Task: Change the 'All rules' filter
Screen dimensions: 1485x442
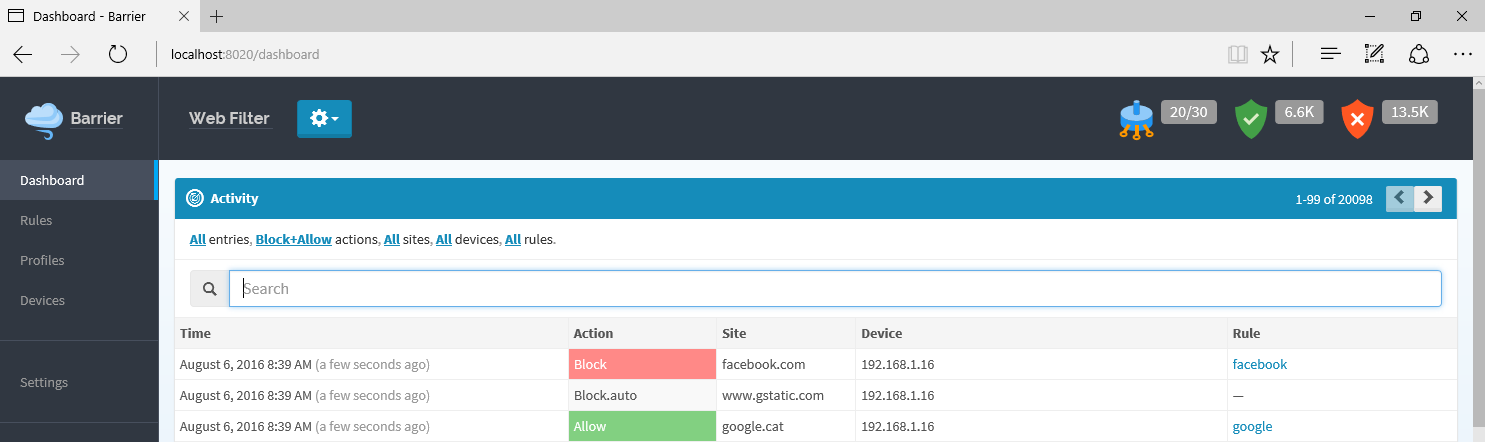Action: pos(513,240)
